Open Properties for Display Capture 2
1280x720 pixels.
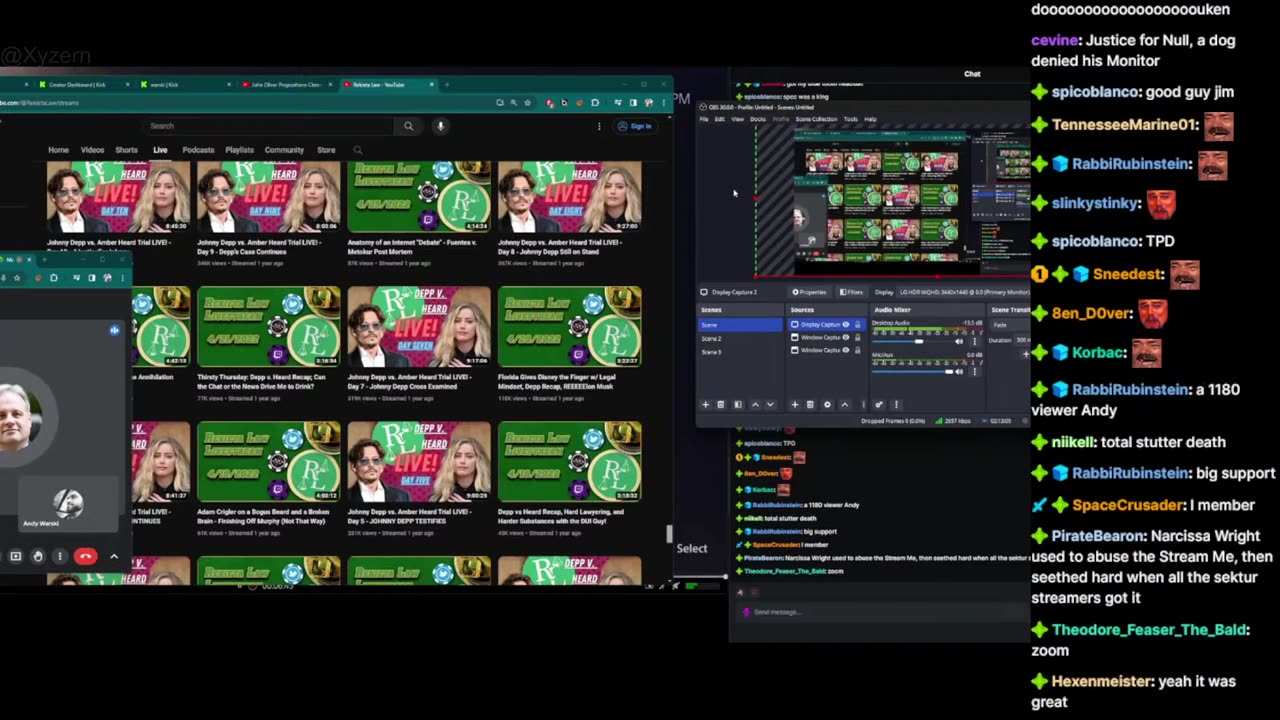(809, 292)
